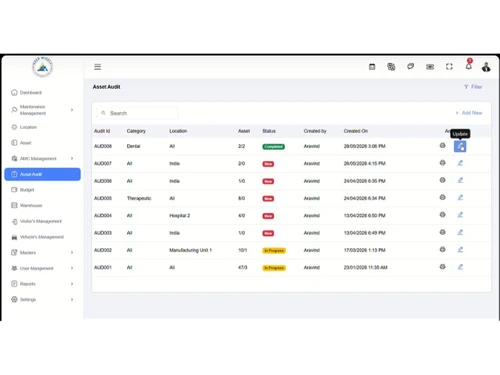Open the hamburger menu icon
500x375 pixels.
tap(97, 67)
